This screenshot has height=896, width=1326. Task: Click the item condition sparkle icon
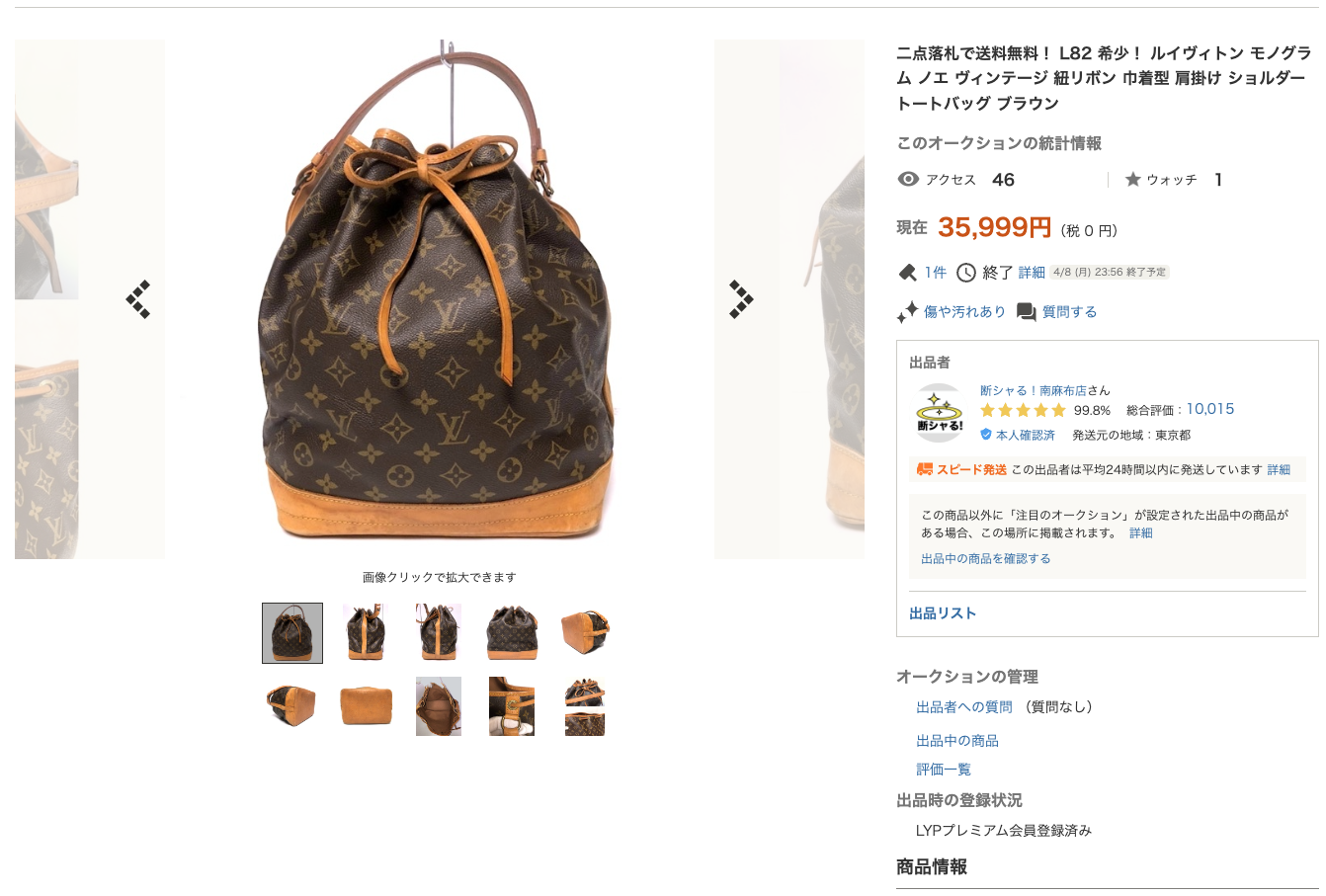[x=907, y=312]
